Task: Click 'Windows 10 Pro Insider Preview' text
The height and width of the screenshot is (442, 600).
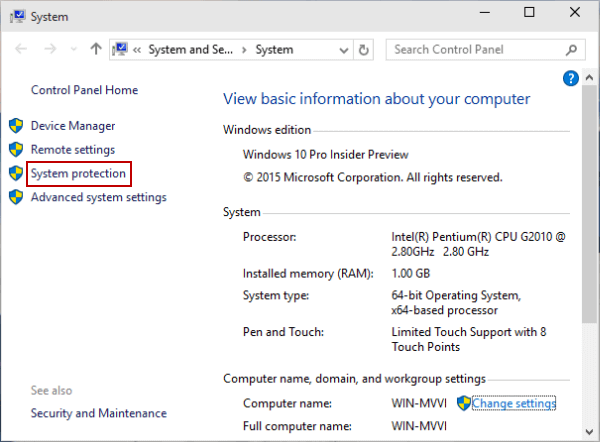Action: pos(326,155)
